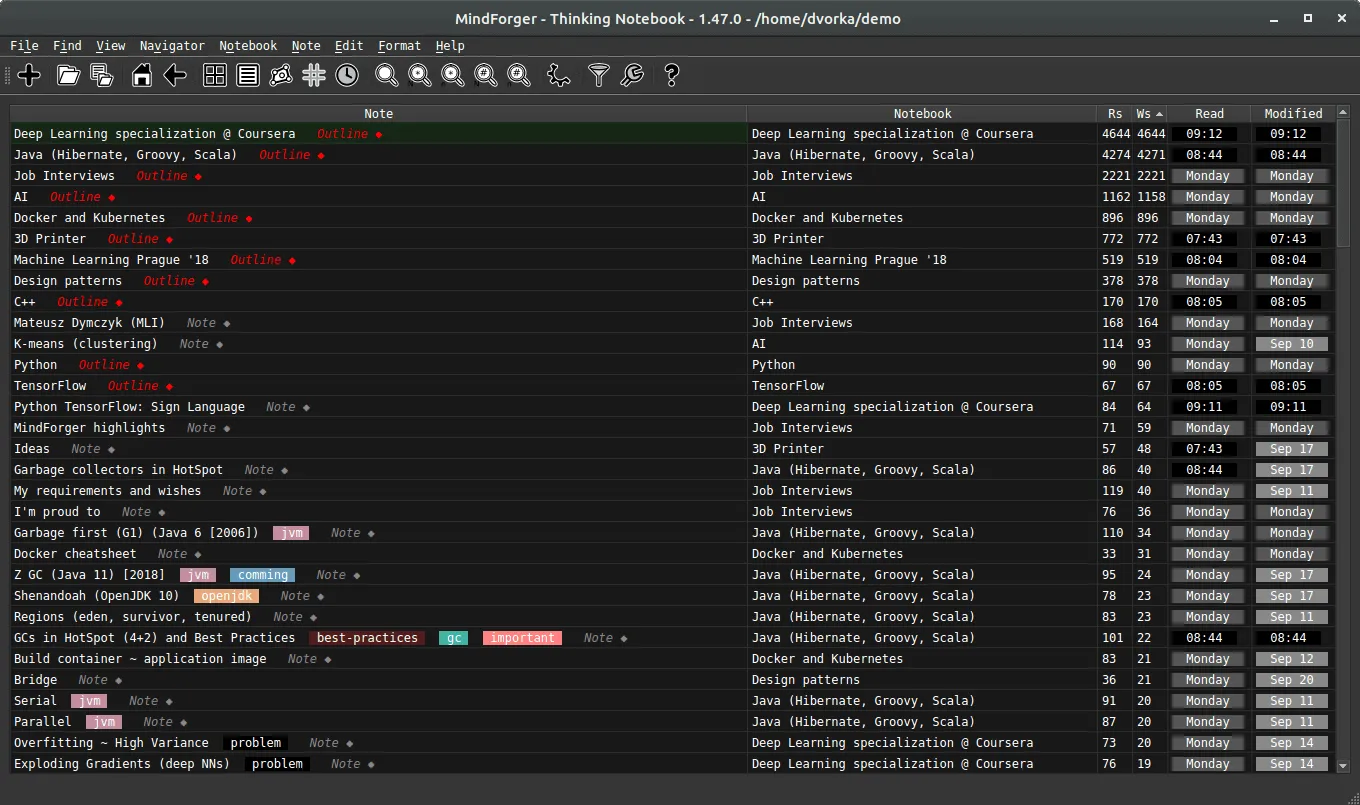Select the Docker cheatsheet note row
The image size is (1360, 805).
[x=672, y=554]
